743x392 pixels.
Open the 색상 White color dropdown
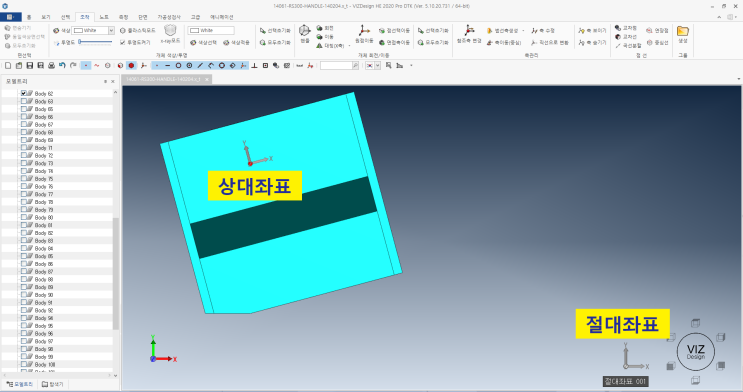pos(111,30)
